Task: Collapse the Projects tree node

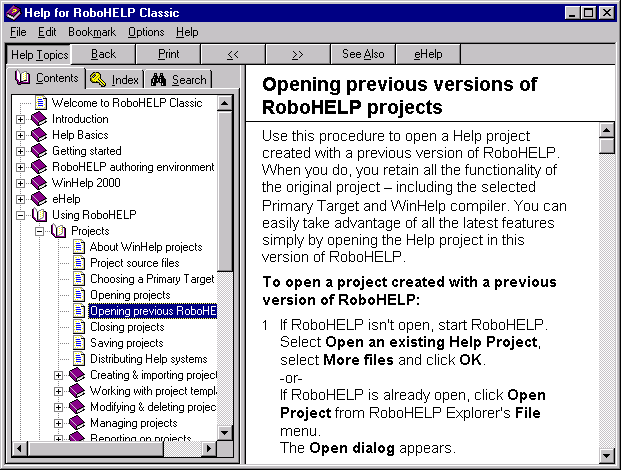Action: (40, 231)
